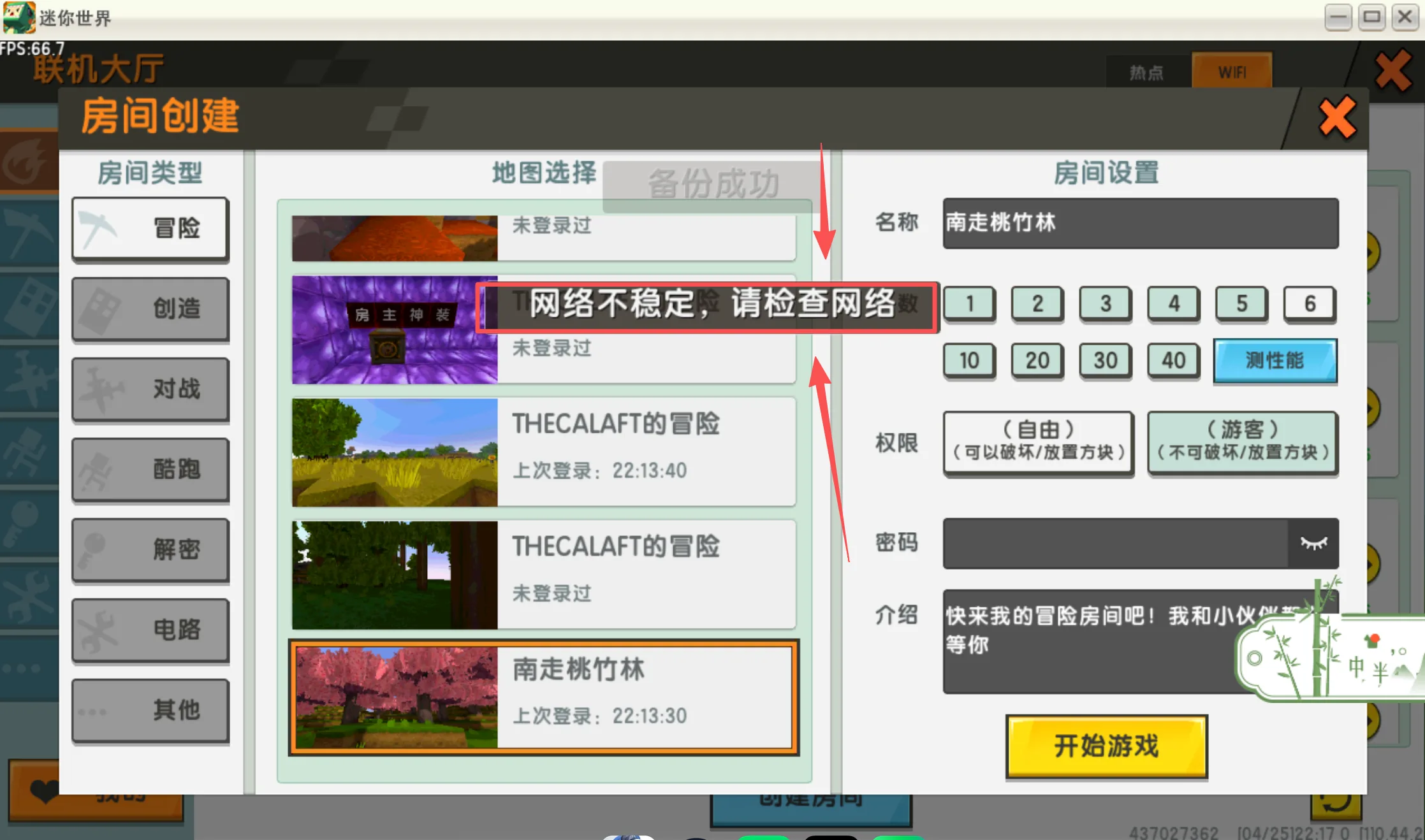Start the game with 开始游戏
1425x840 pixels.
1107,746
